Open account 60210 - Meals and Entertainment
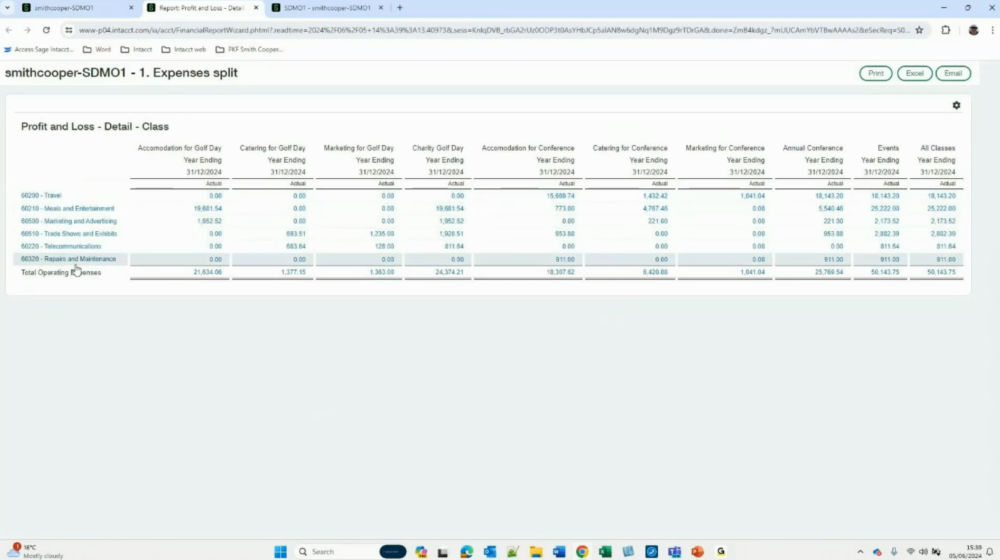 click(x=68, y=209)
